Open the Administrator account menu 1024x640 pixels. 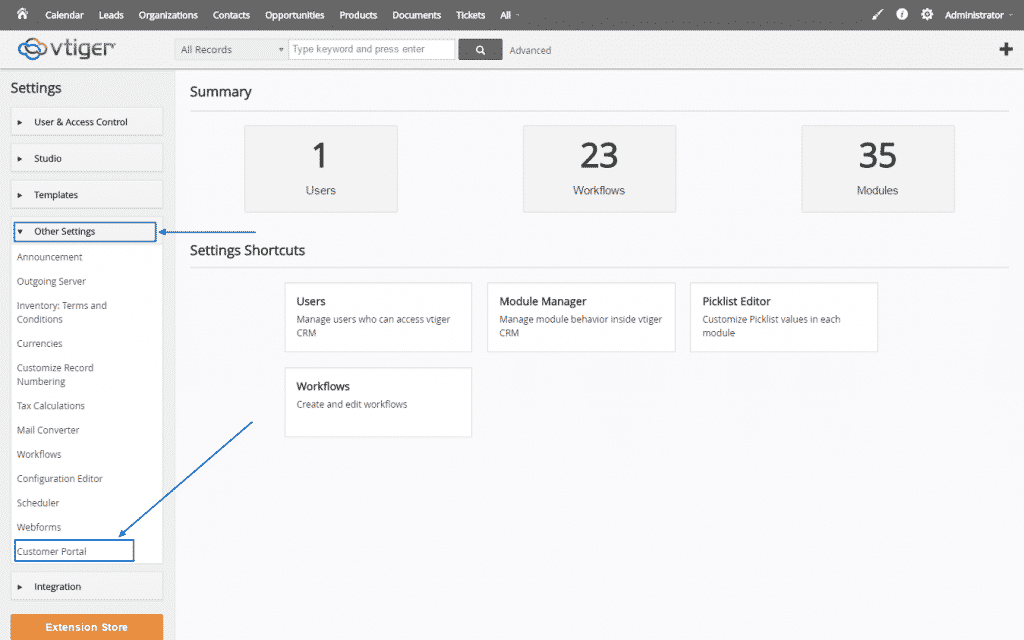975,15
